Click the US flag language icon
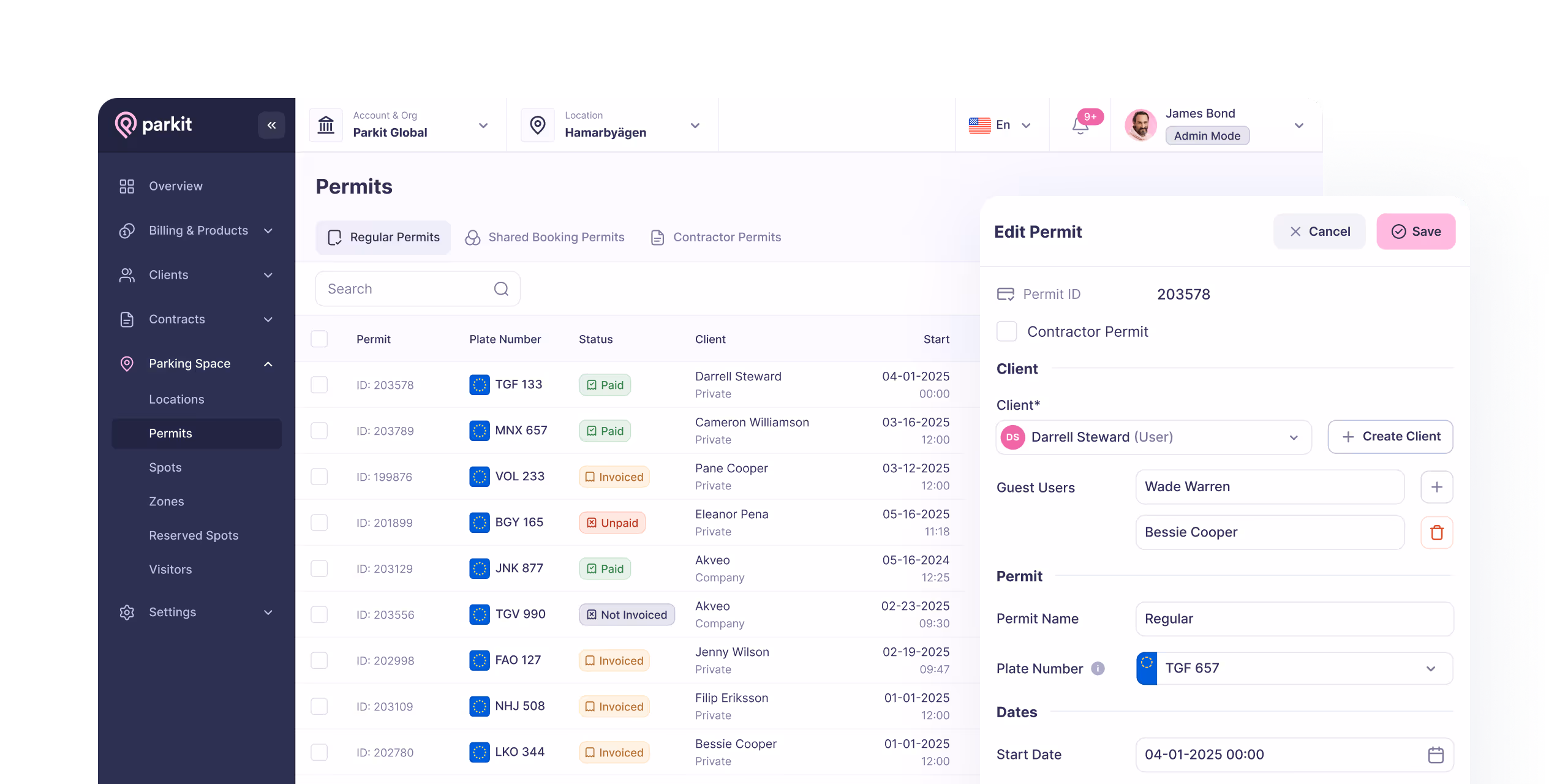The width and height of the screenshot is (1568, 784). [979, 125]
